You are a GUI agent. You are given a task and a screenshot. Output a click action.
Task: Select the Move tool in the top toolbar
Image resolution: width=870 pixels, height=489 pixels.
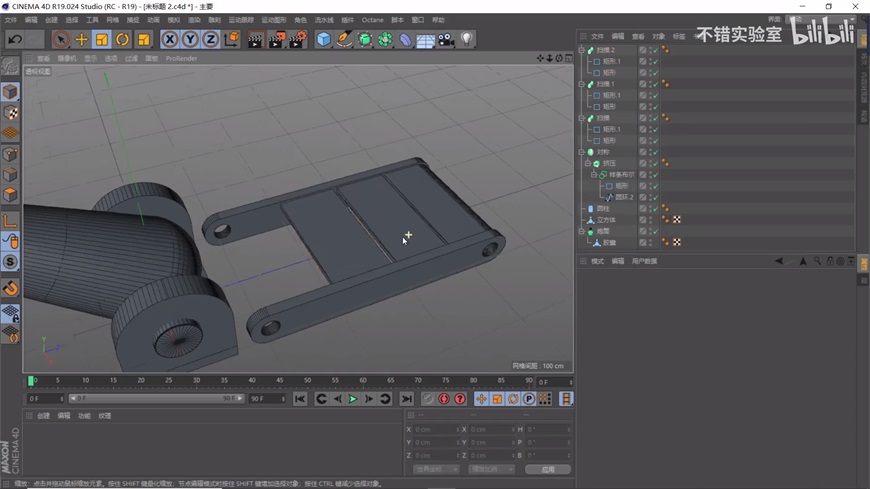(x=81, y=40)
